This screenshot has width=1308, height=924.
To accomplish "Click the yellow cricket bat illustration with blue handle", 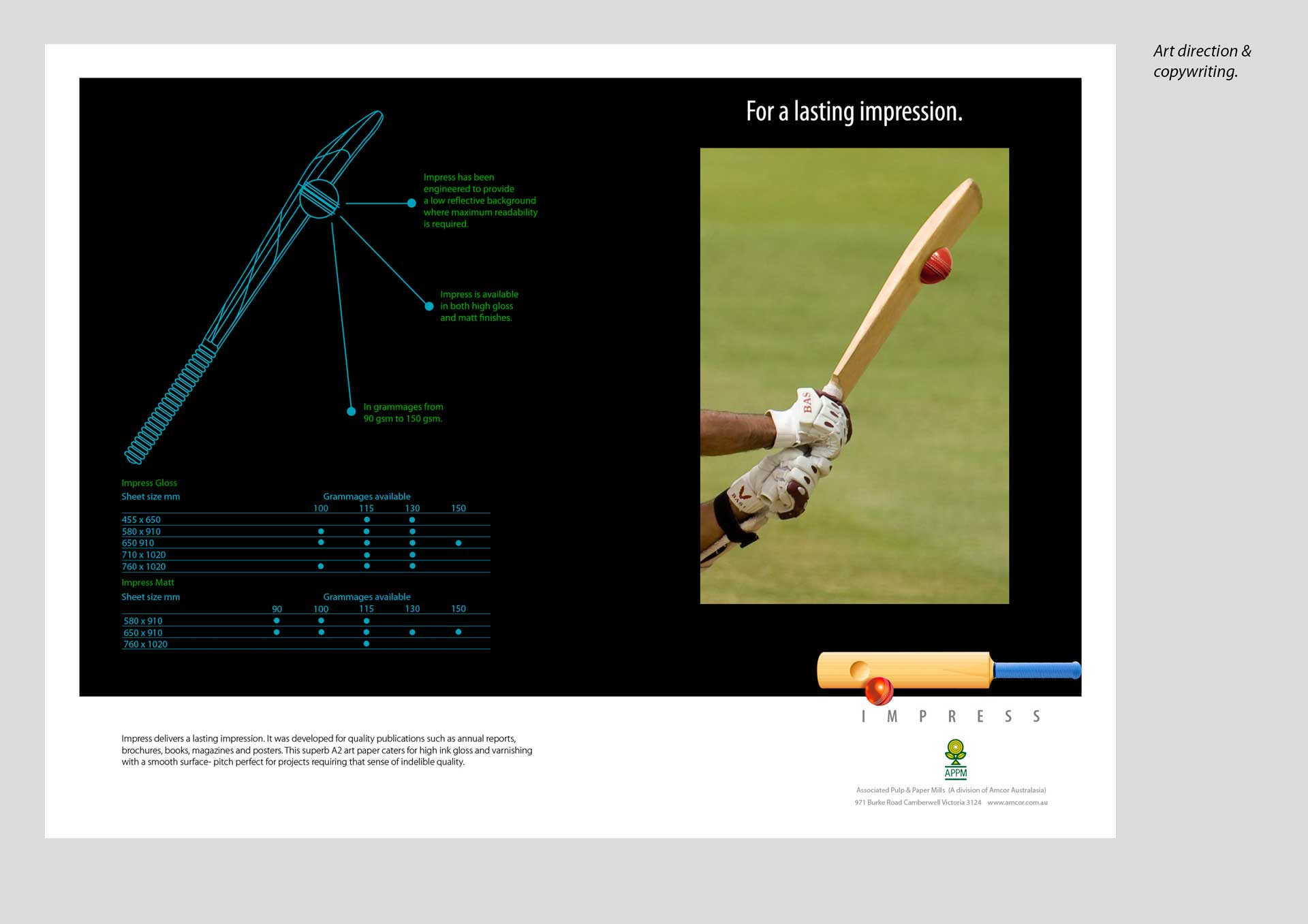I will tap(948, 670).
